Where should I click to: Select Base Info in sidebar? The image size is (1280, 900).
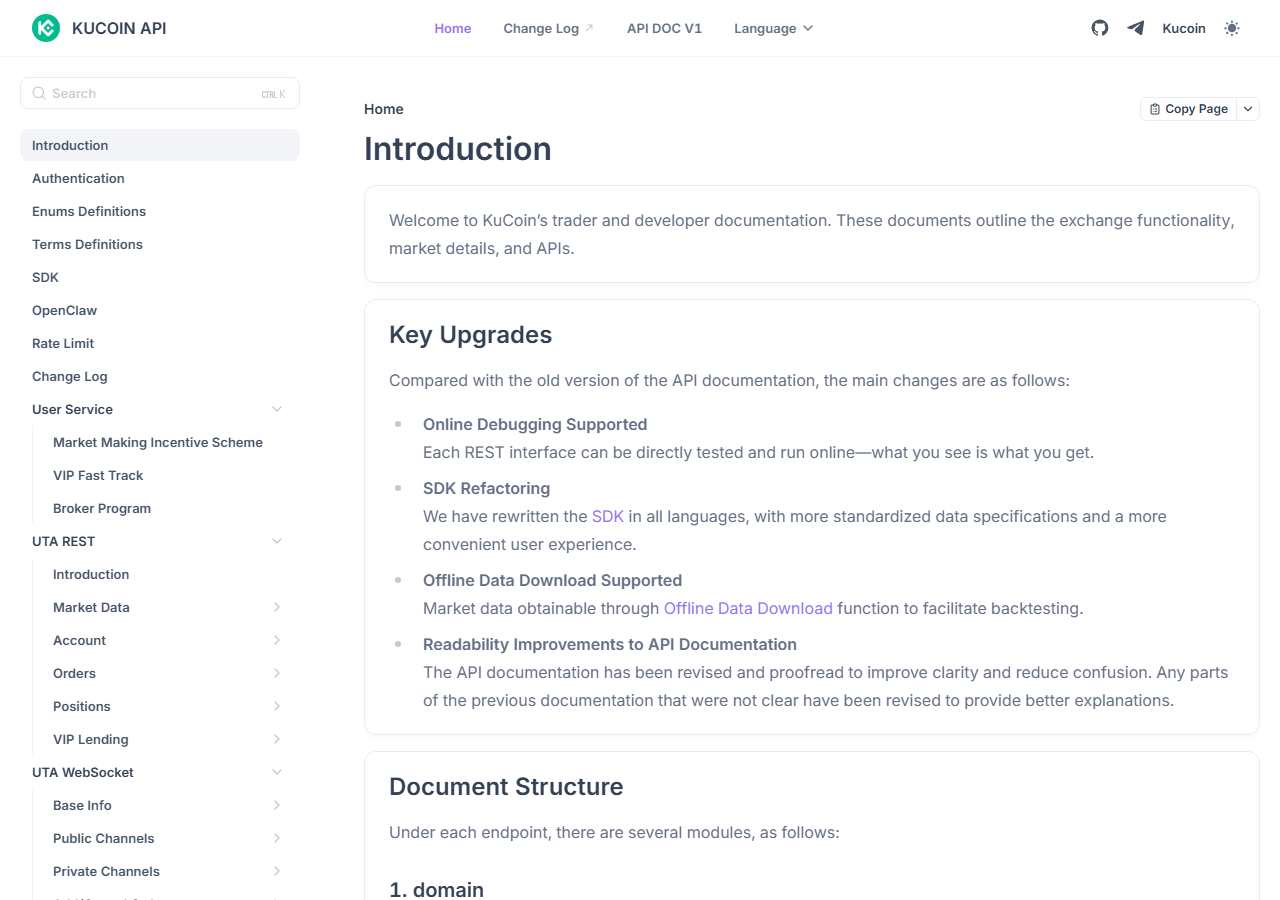(x=82, y=805)
